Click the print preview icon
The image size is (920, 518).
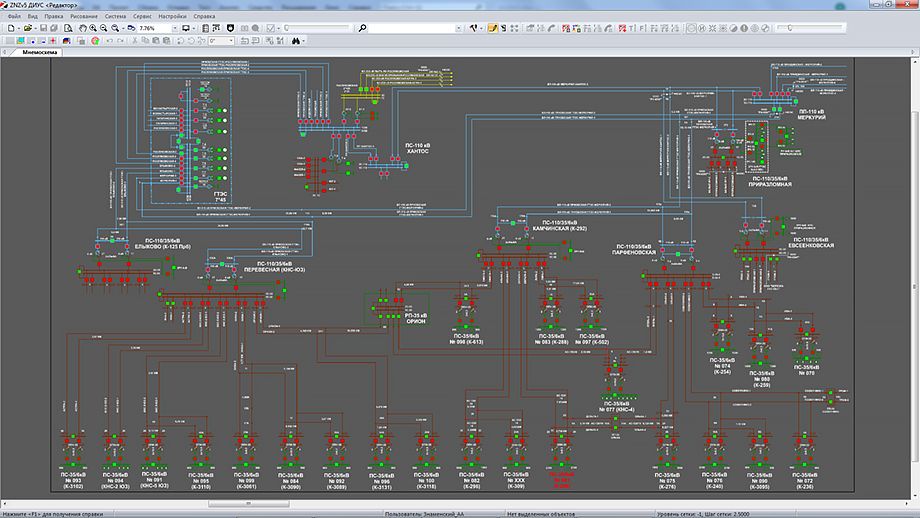click(70, 29)
